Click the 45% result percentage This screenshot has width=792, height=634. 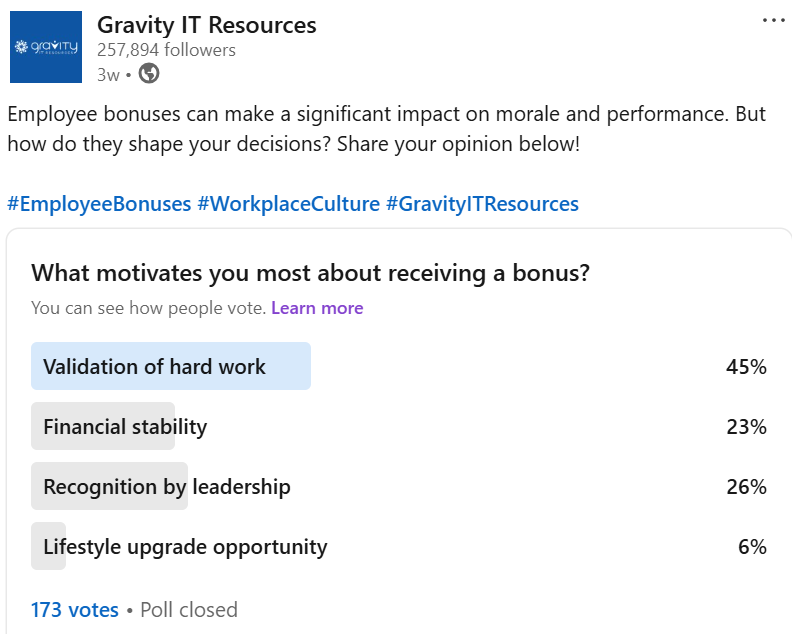[746, 367]
